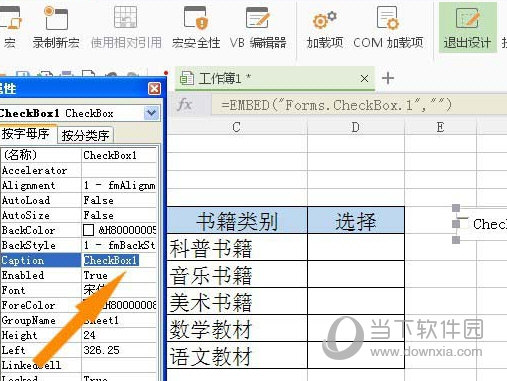Select the BackColor property name
The height and width of the screenshot is (381, 507).
pos(41,230)
